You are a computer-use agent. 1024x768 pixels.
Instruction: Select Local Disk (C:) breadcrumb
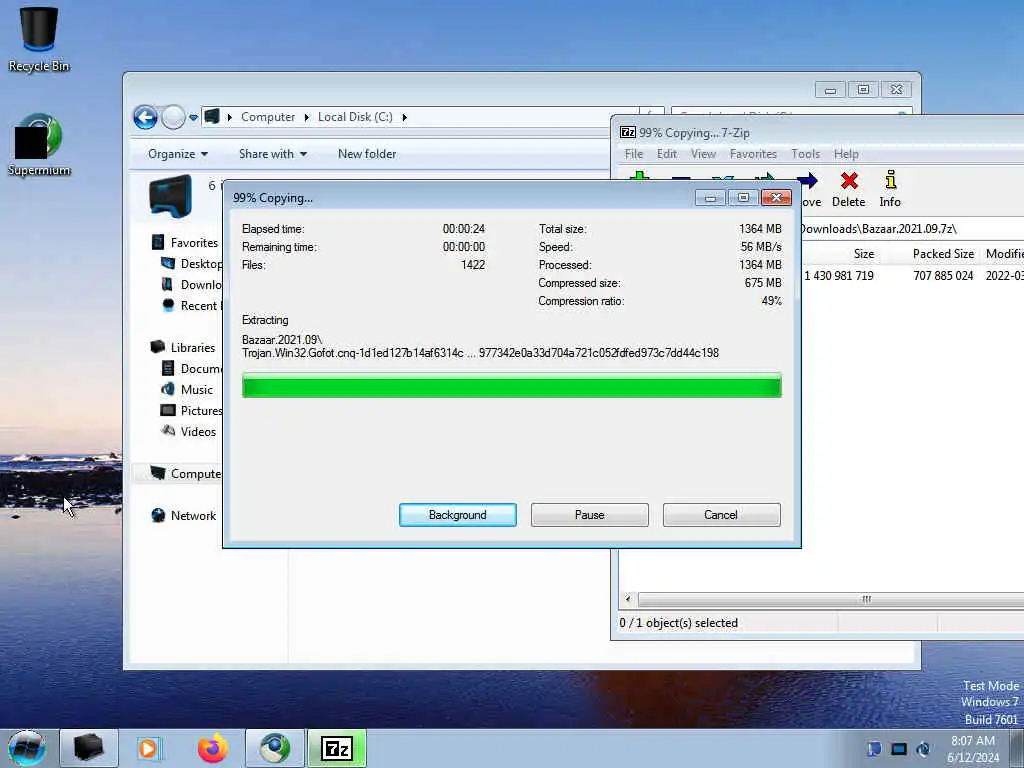click(355, 117)
